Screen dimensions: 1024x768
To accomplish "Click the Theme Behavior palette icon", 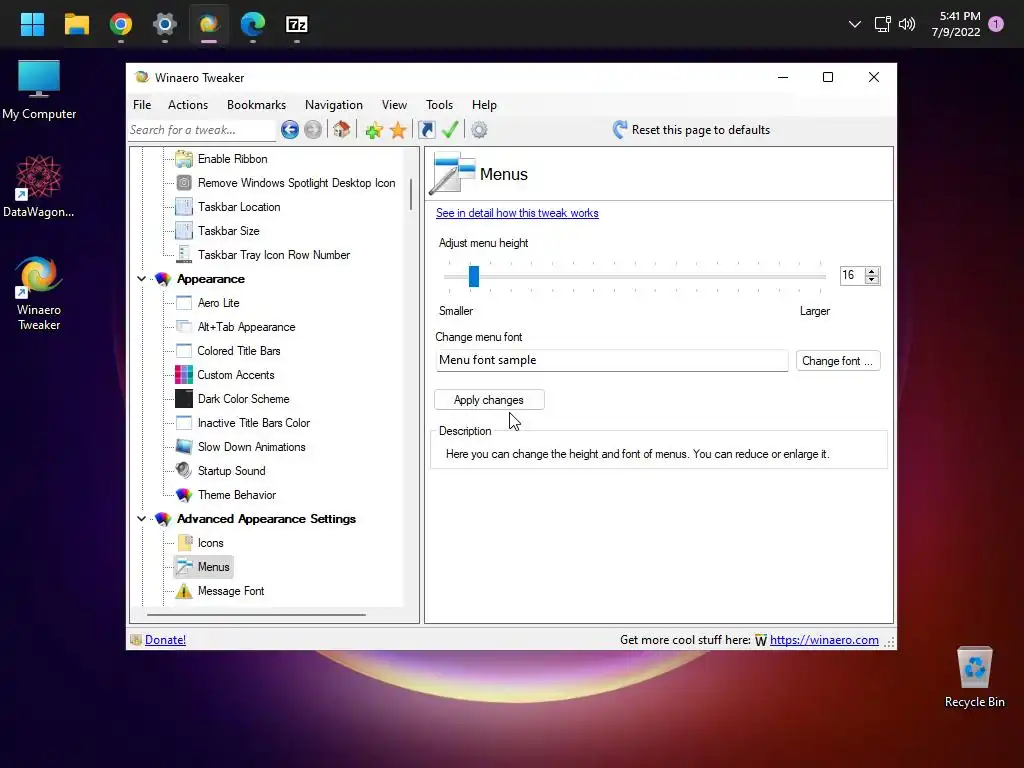I will pos(184,495).
